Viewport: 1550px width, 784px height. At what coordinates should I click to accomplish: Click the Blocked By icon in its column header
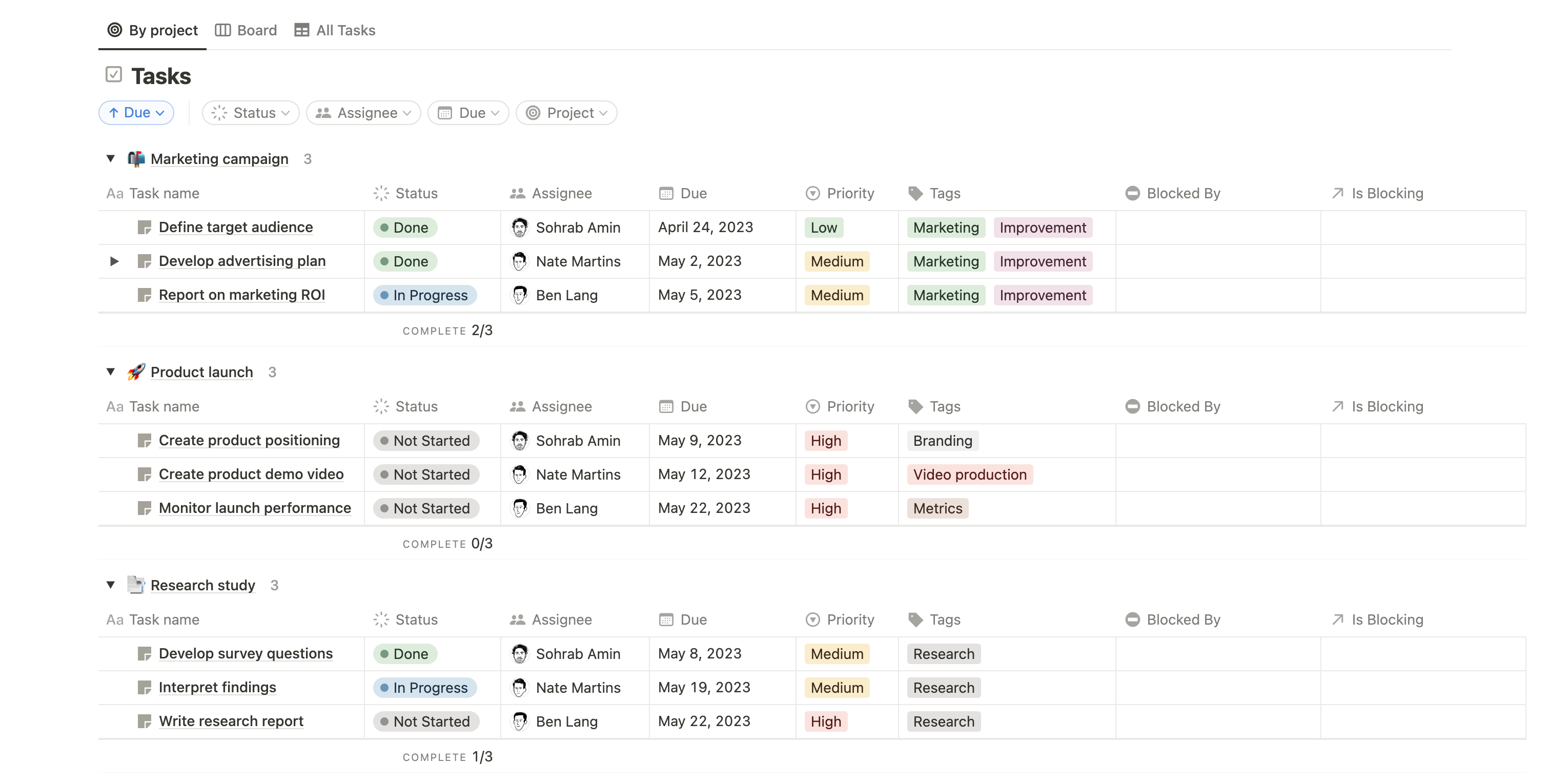[1133, 193]
